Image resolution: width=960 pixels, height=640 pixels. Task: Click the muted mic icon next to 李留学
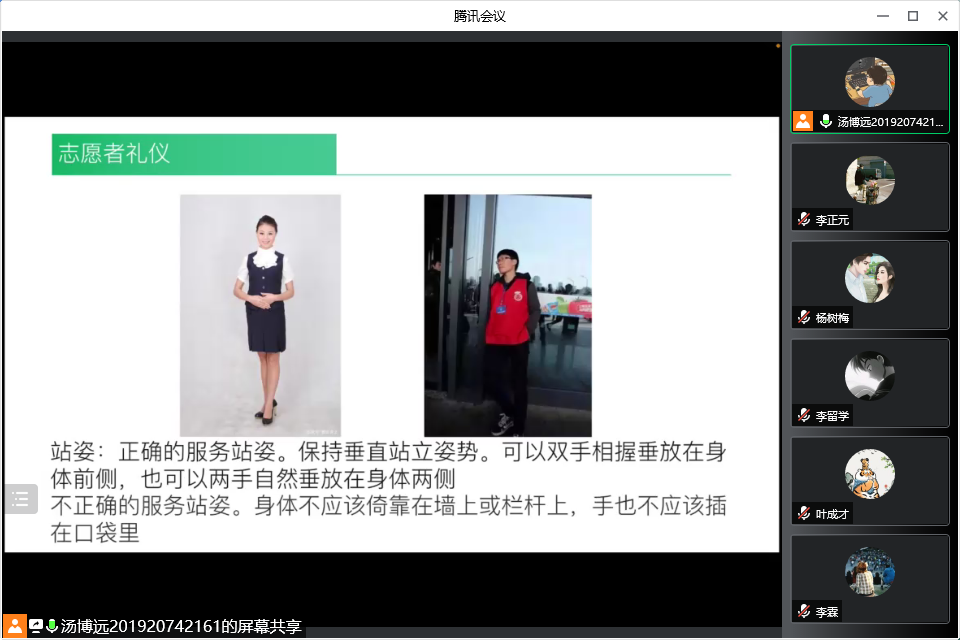pos(803,415)
